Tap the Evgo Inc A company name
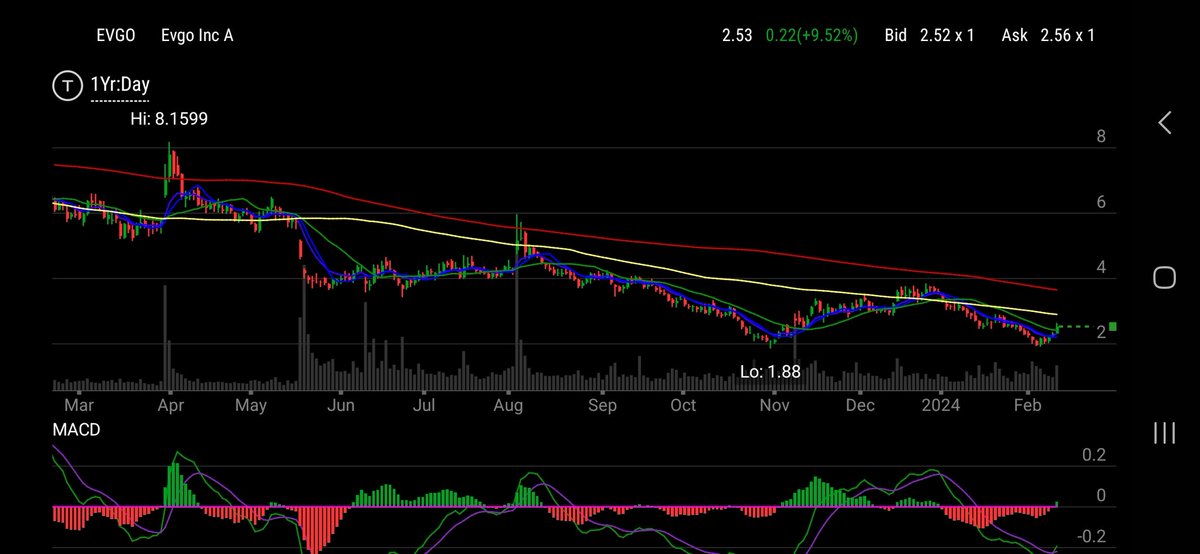The image size is (1200, 554). point(197,35)
